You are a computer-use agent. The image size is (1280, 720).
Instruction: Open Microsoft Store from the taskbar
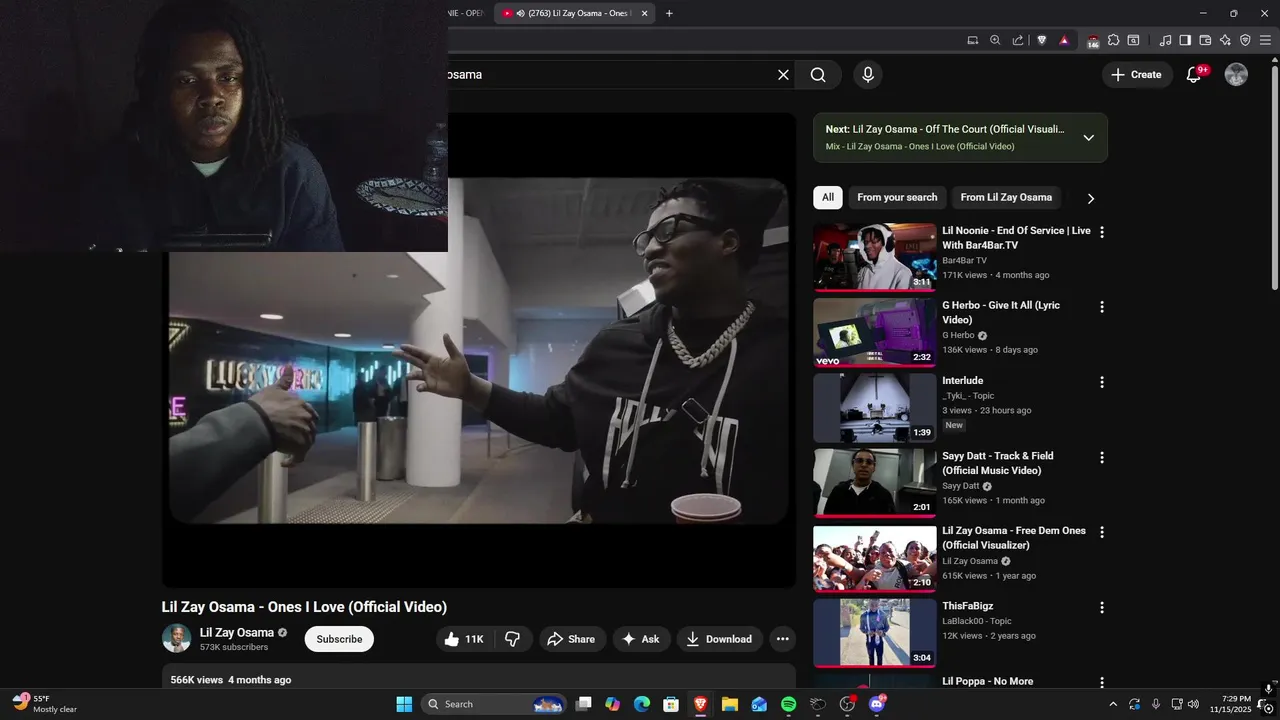click(671, 704)
